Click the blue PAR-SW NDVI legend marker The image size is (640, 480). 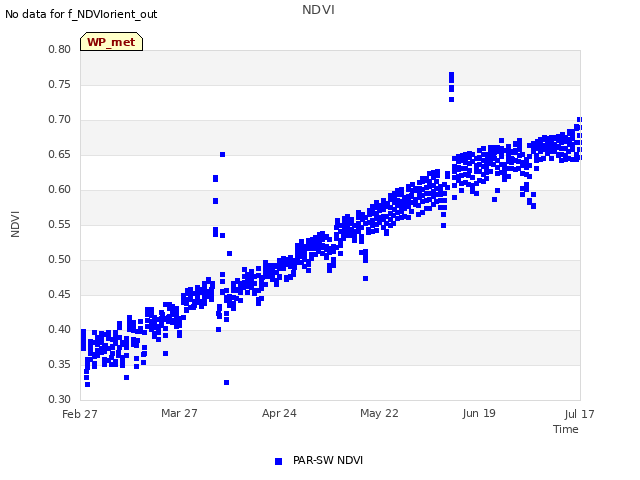pos(278,461)
